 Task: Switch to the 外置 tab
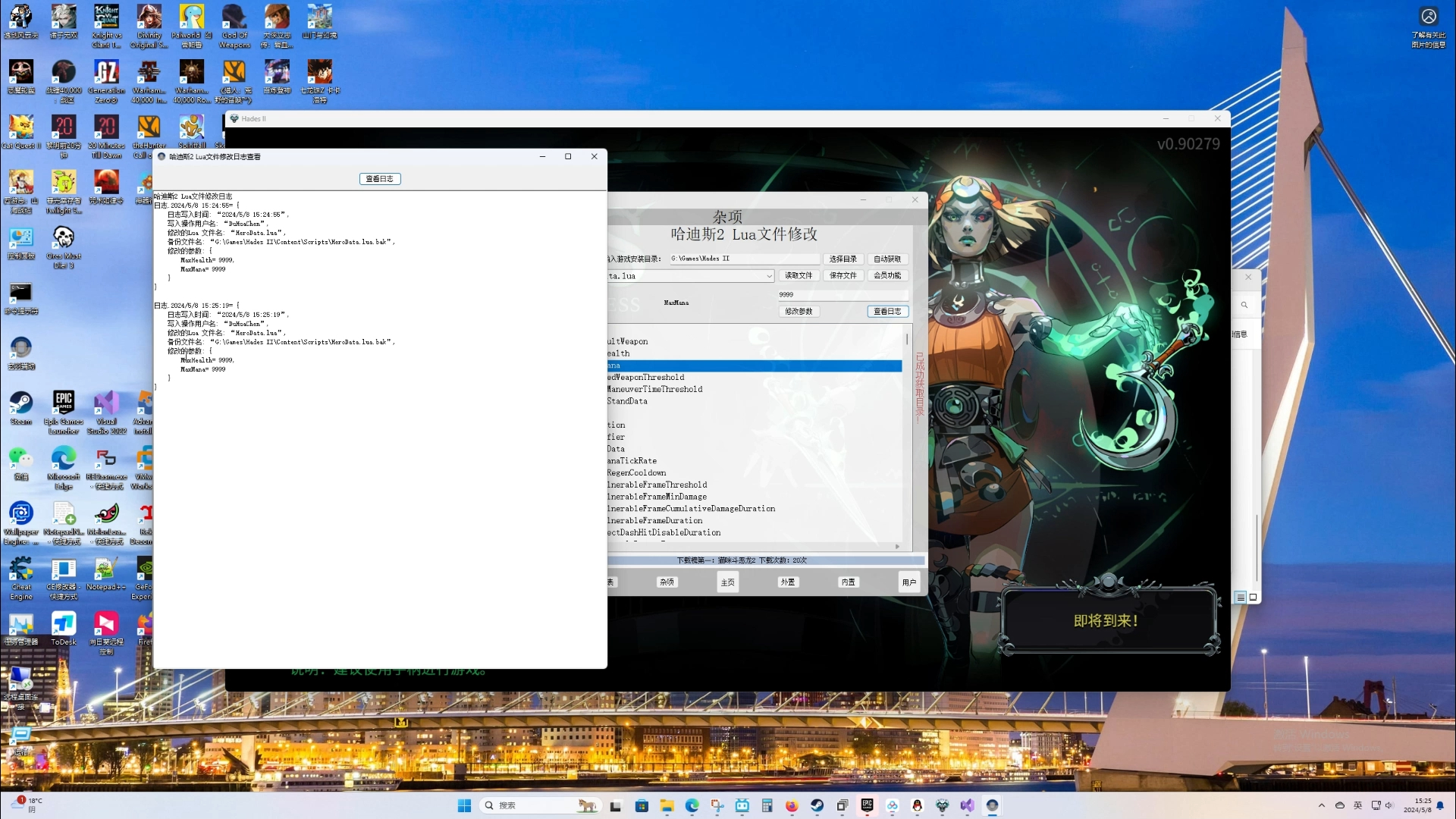[x=788, y=582]
